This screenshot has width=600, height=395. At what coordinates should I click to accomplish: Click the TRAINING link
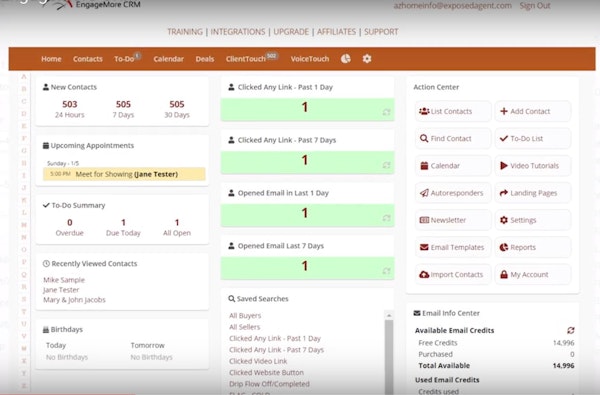(x=185, y=32)
